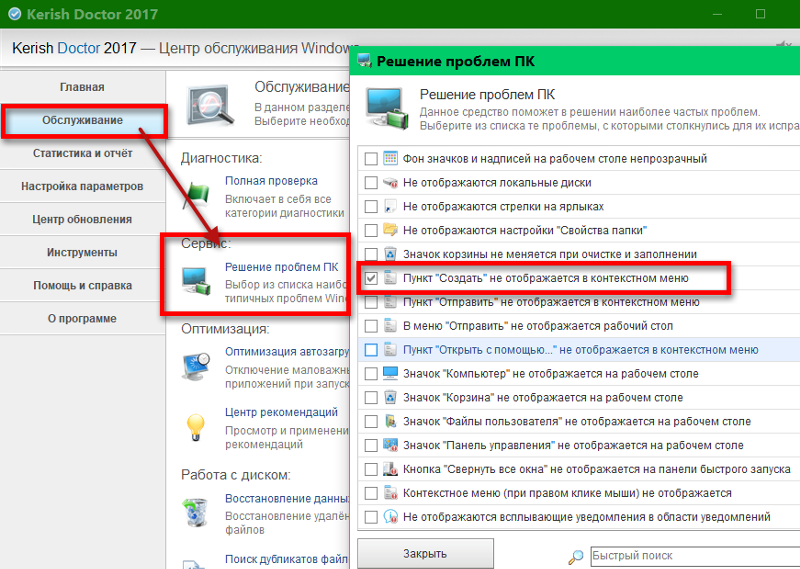Click the Закрыть button in the dialog
This screenshot has width=800, height=569.
pyautogui.click(x=426, y=554)
